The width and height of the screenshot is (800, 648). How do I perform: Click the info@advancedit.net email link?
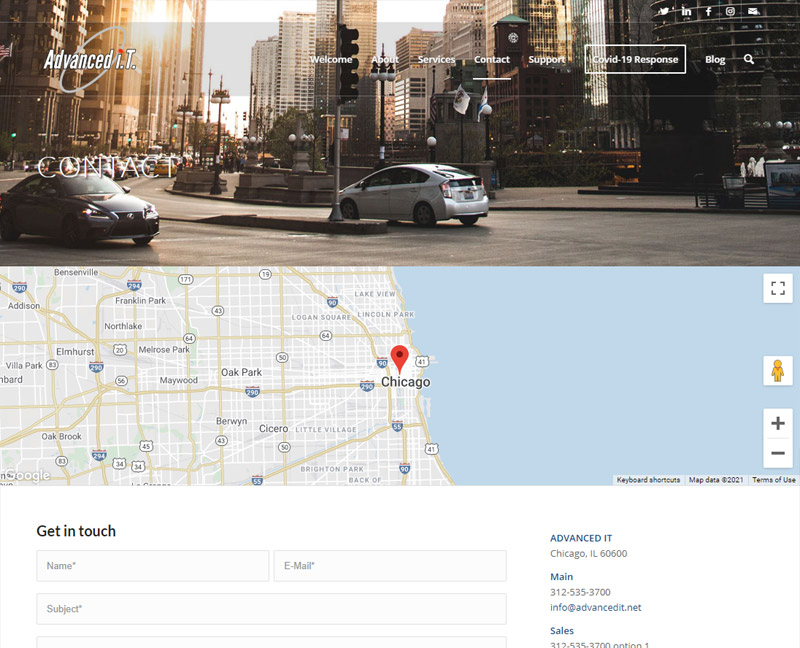(596, 607)
